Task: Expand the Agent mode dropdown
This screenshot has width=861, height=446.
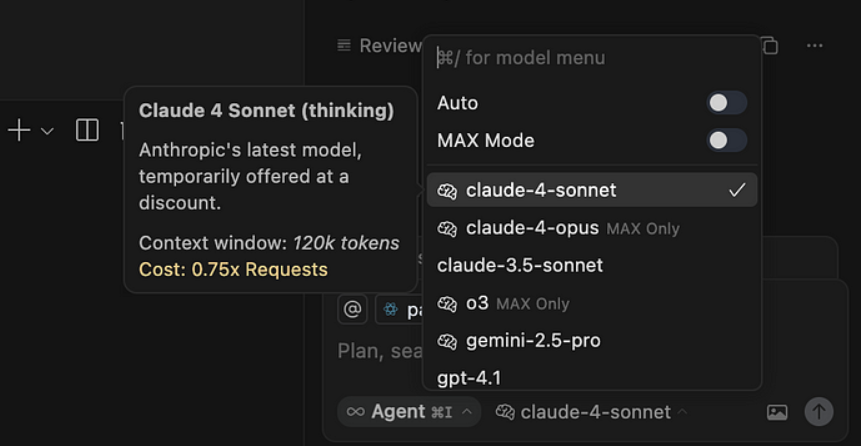Action: click(408, 412)
